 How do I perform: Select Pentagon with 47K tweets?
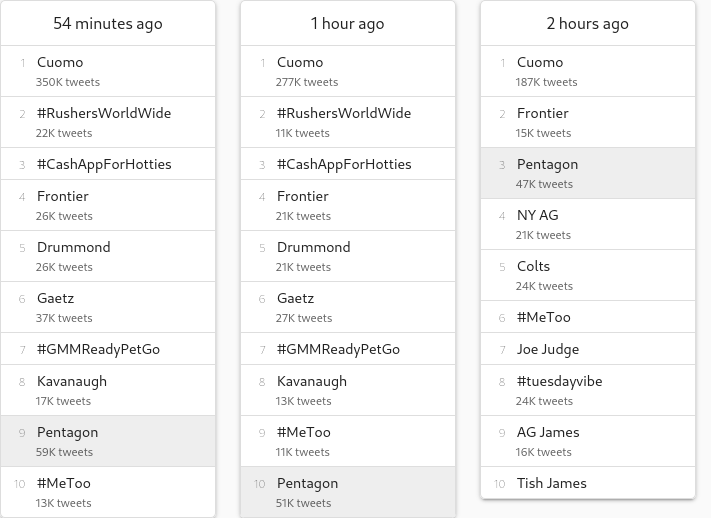[588, 173]
